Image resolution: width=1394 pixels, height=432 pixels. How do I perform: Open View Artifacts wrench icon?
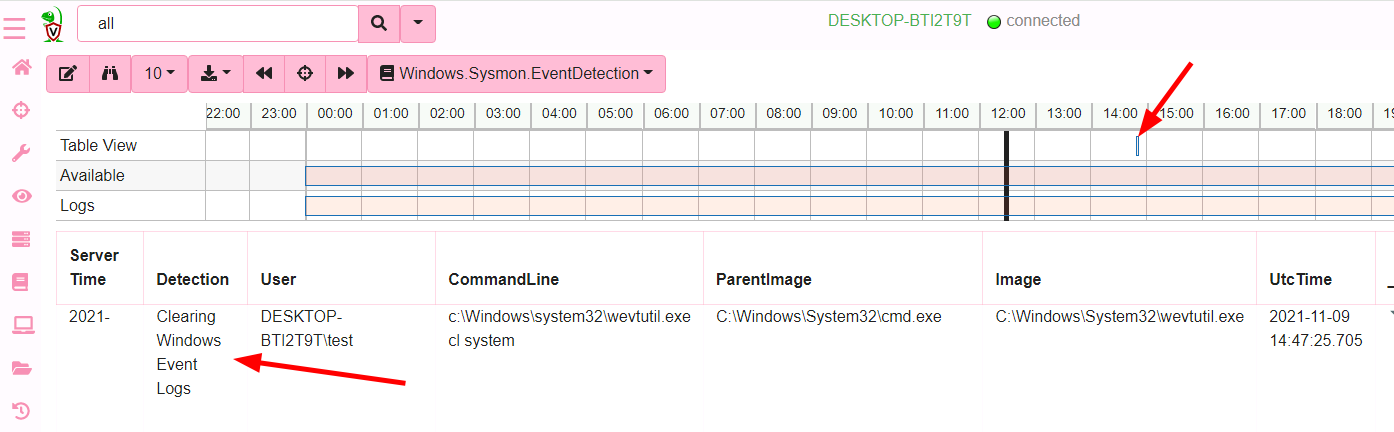coord(20,153)
